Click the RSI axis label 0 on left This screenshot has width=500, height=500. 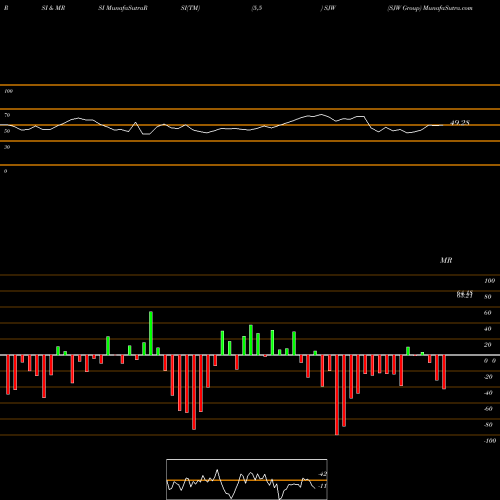(5, 171)
